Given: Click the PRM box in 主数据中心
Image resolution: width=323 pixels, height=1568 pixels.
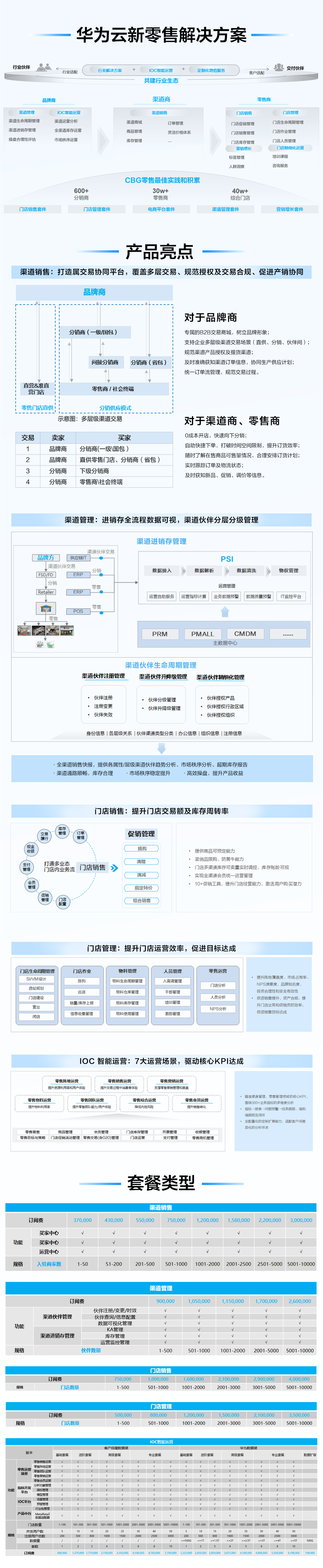Looking at the screenshot, I should point(160,634).
